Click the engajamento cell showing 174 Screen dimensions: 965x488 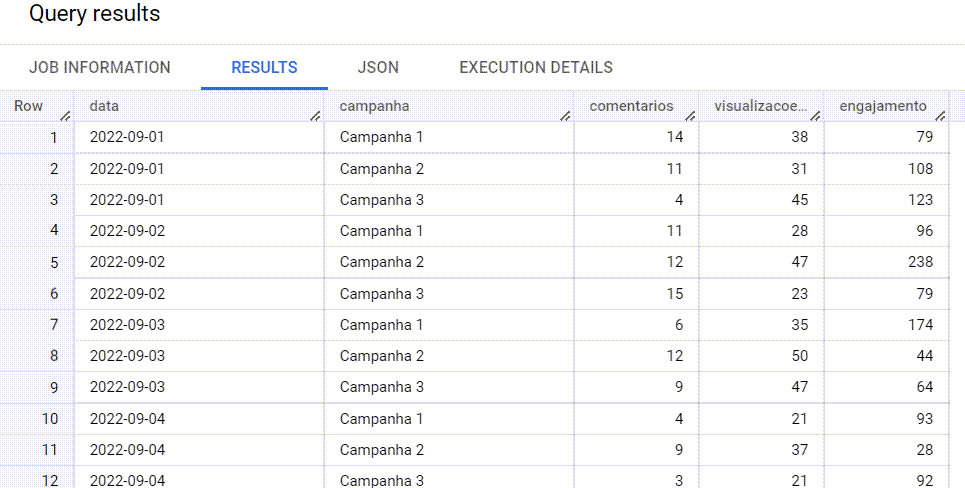921,325
